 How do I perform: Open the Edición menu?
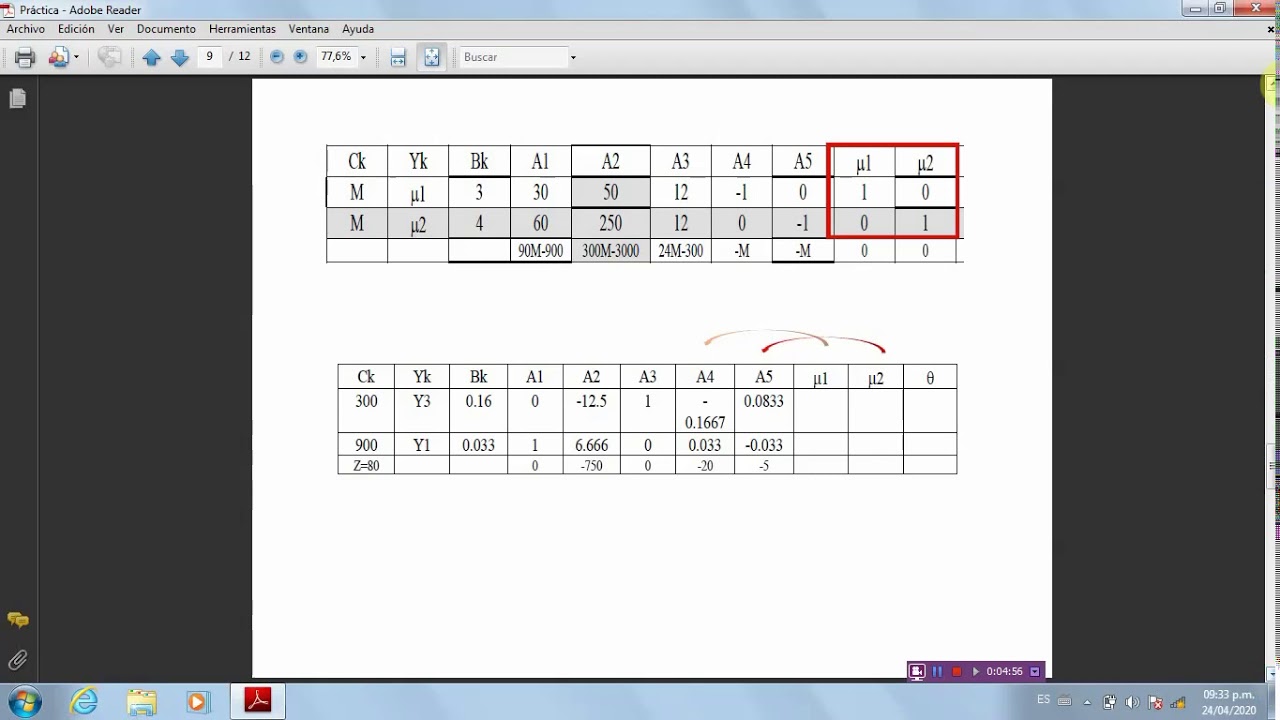point(76,29)
